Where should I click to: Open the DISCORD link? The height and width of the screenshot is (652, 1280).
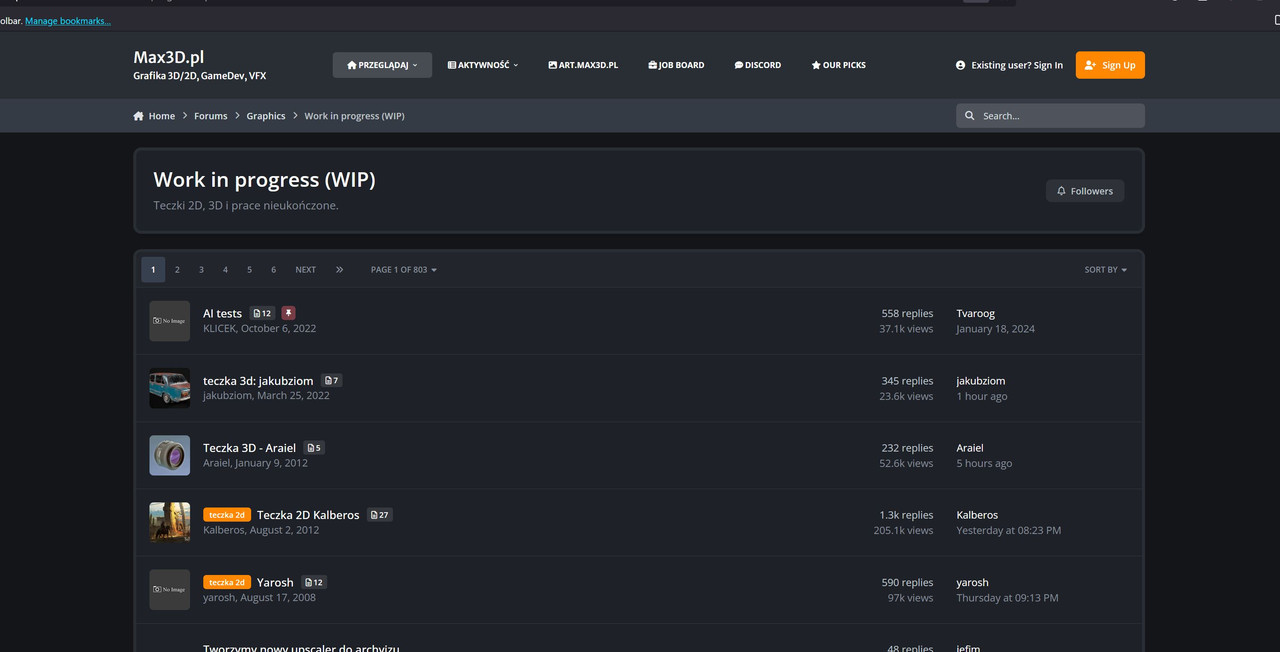click(x=758, y=65)
